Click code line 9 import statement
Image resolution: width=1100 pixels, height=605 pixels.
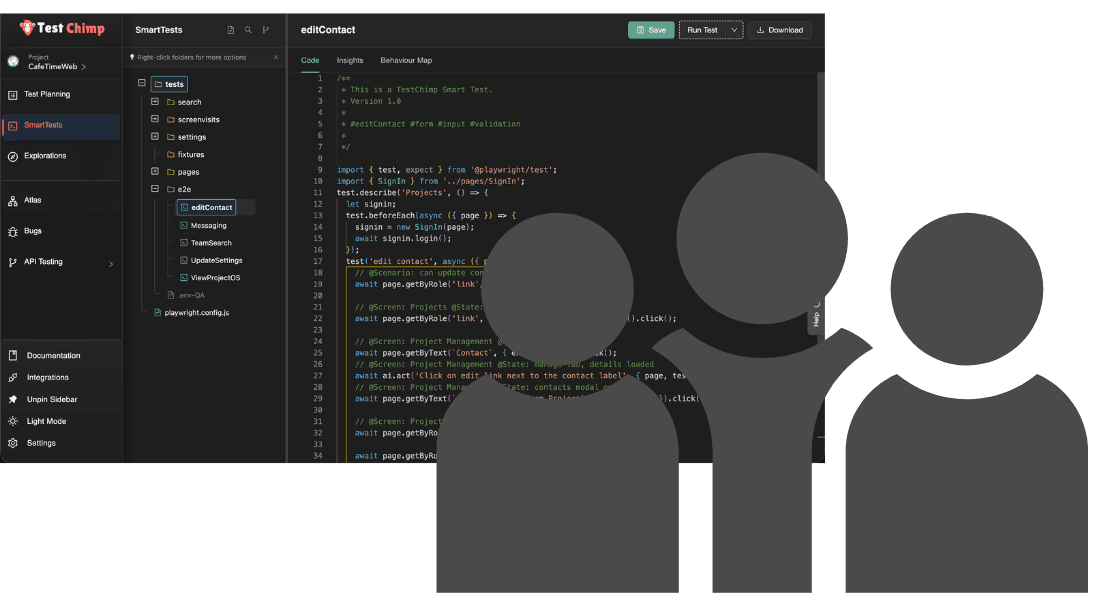tap(446, 170)
